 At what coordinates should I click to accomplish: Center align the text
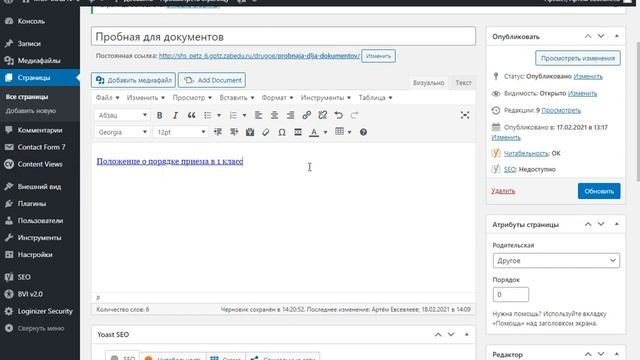click(274, 116)
